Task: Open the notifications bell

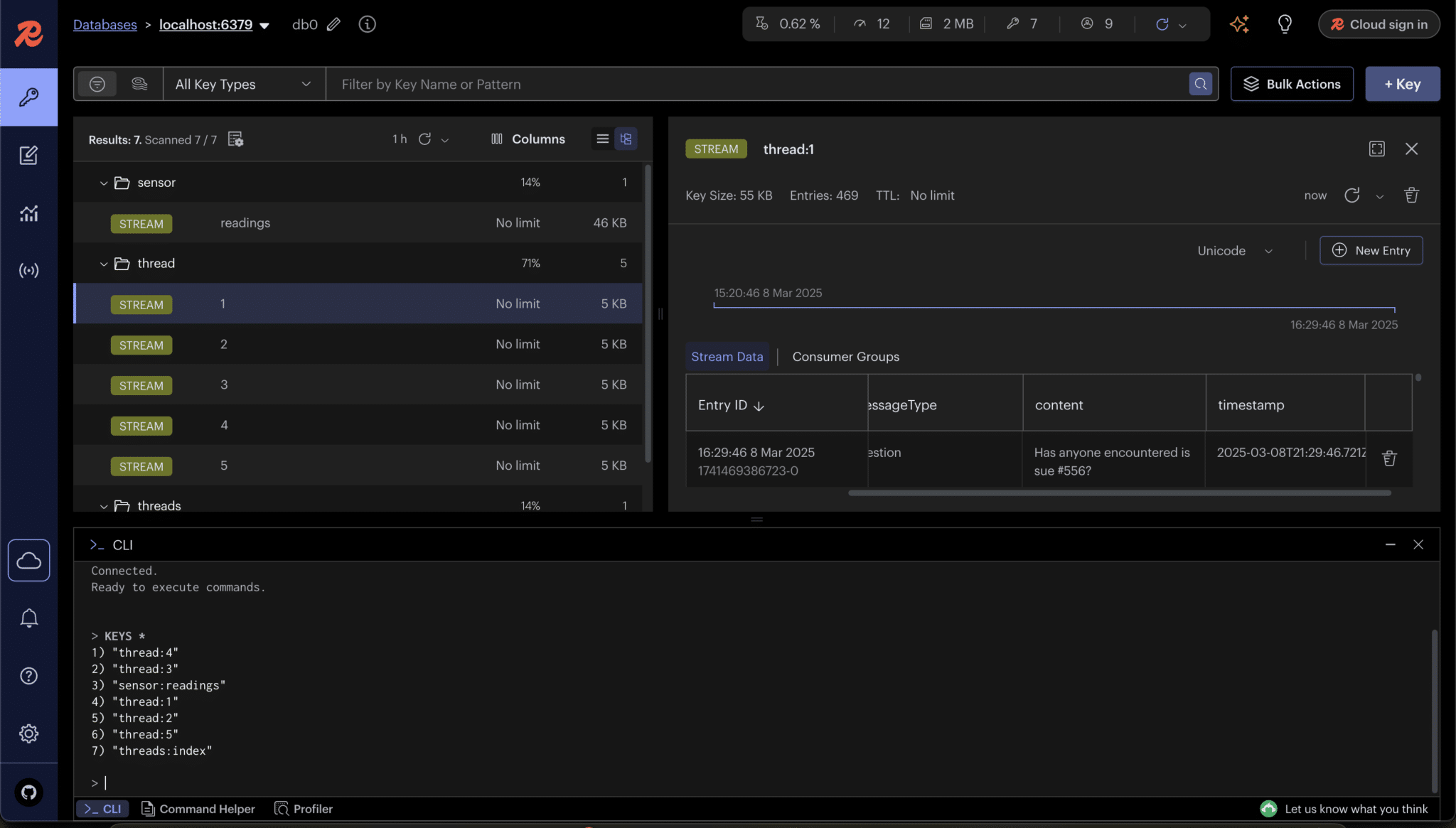Action: (29, 618)
